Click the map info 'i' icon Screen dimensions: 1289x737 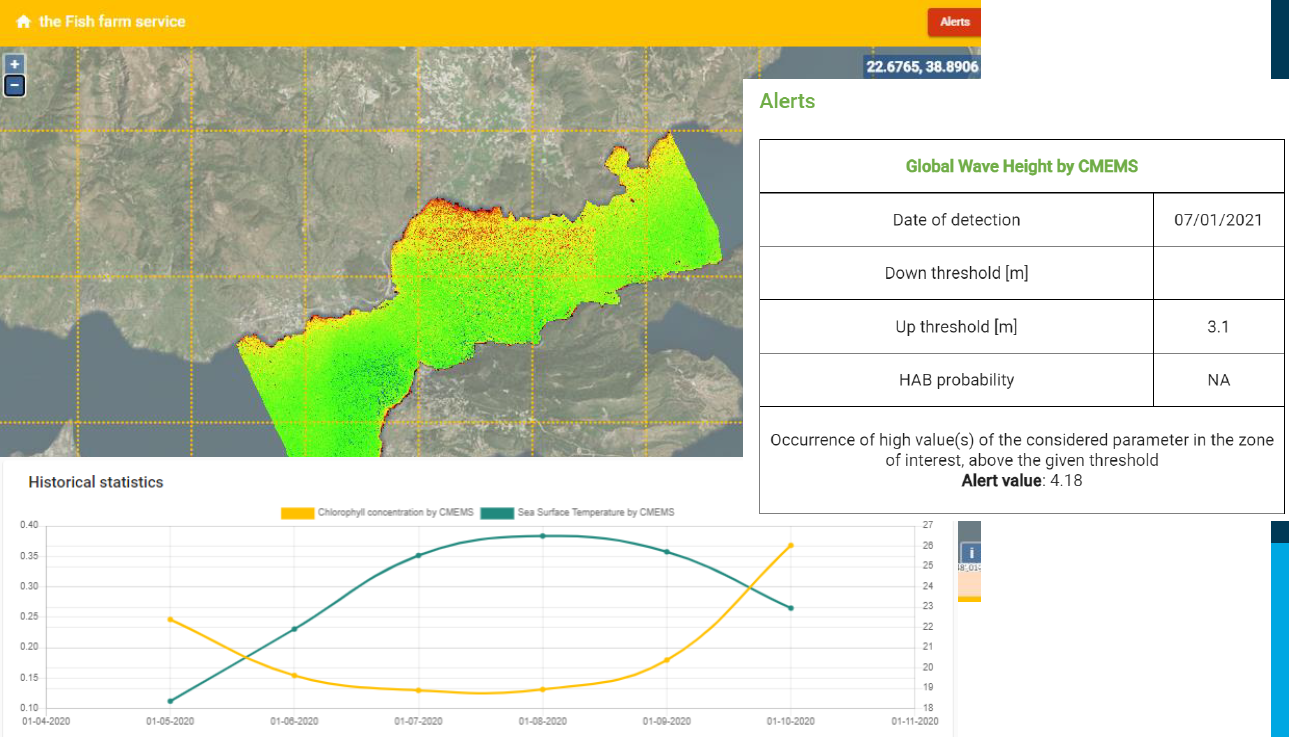tap(970, 554)
